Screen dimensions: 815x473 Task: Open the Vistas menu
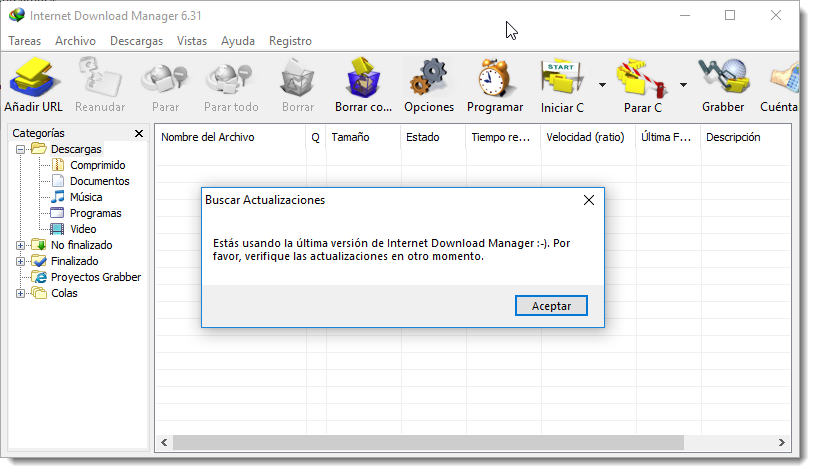coord(192,41)
